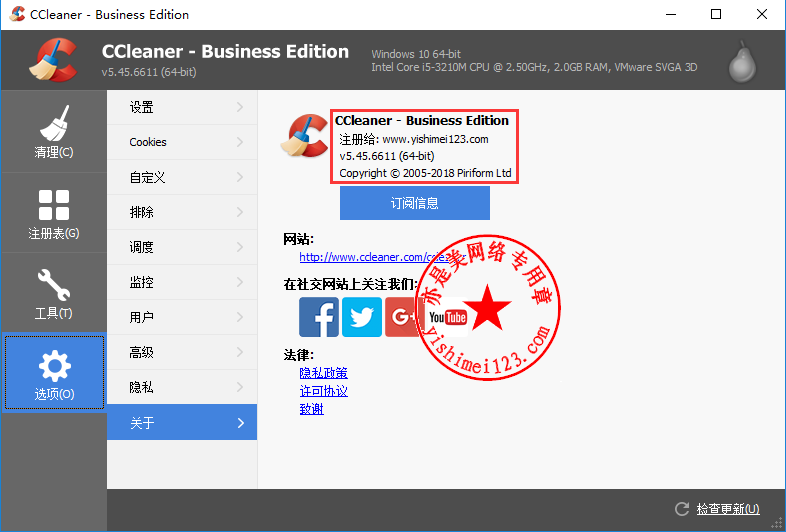This screenshot has width=786, height=532.
Task: Open the Cookies menu item
Action: [182, 142]
